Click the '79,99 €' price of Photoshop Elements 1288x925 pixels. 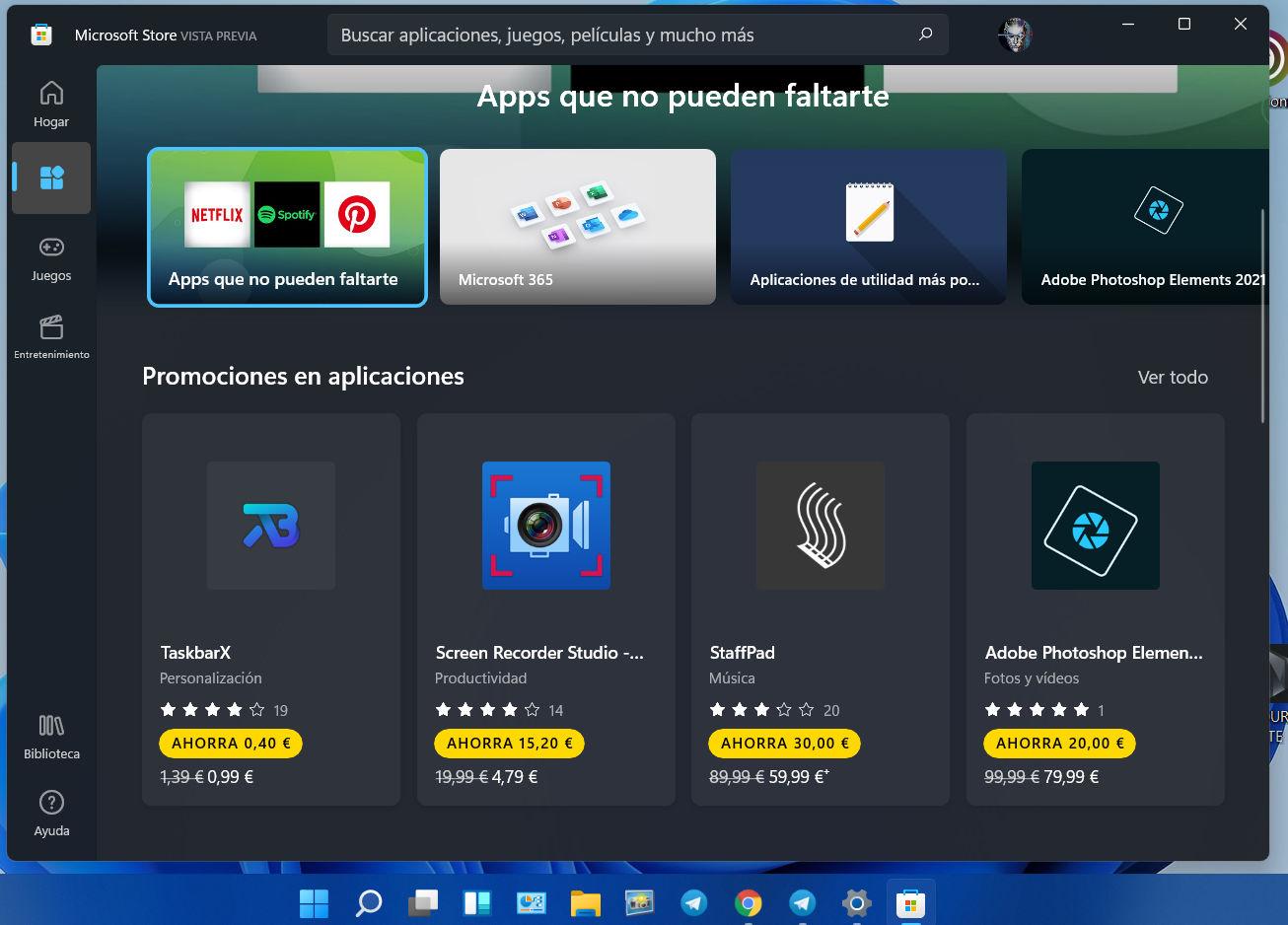(1071, 777)
